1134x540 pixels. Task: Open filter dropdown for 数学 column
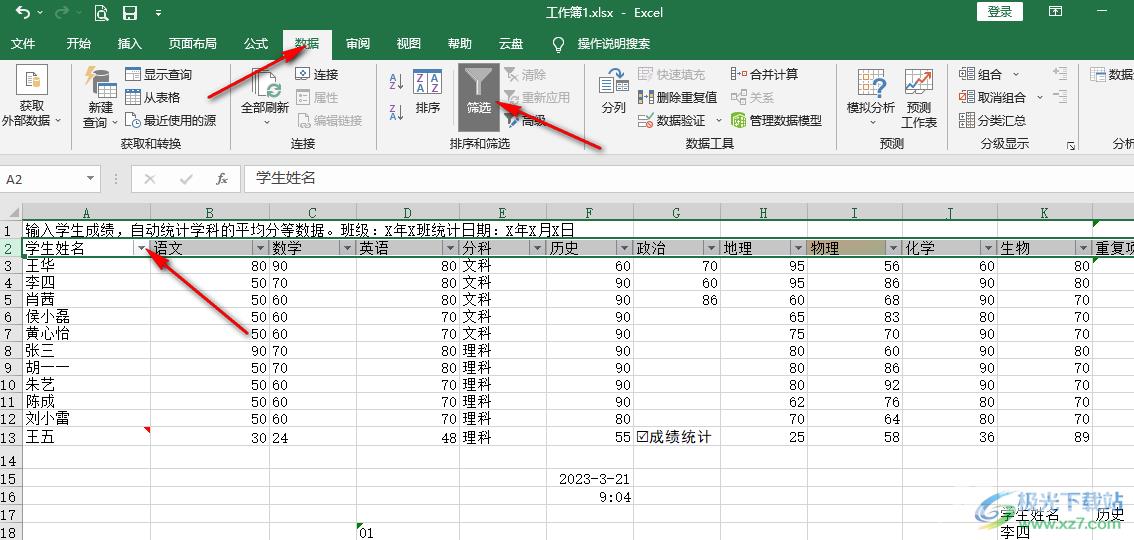point(347,249)
